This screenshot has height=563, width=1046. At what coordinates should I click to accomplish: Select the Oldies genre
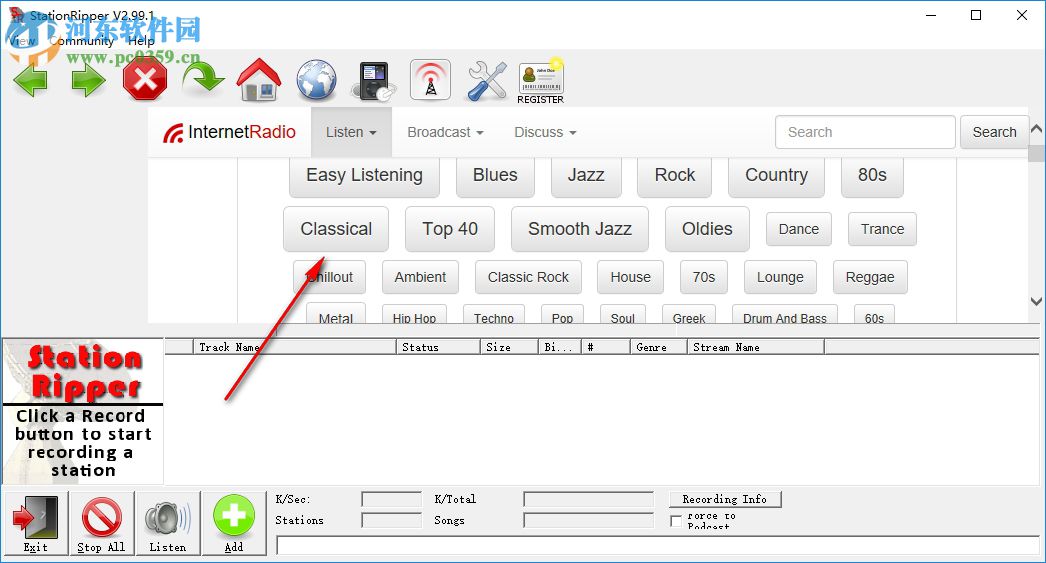tap(707, 229)
